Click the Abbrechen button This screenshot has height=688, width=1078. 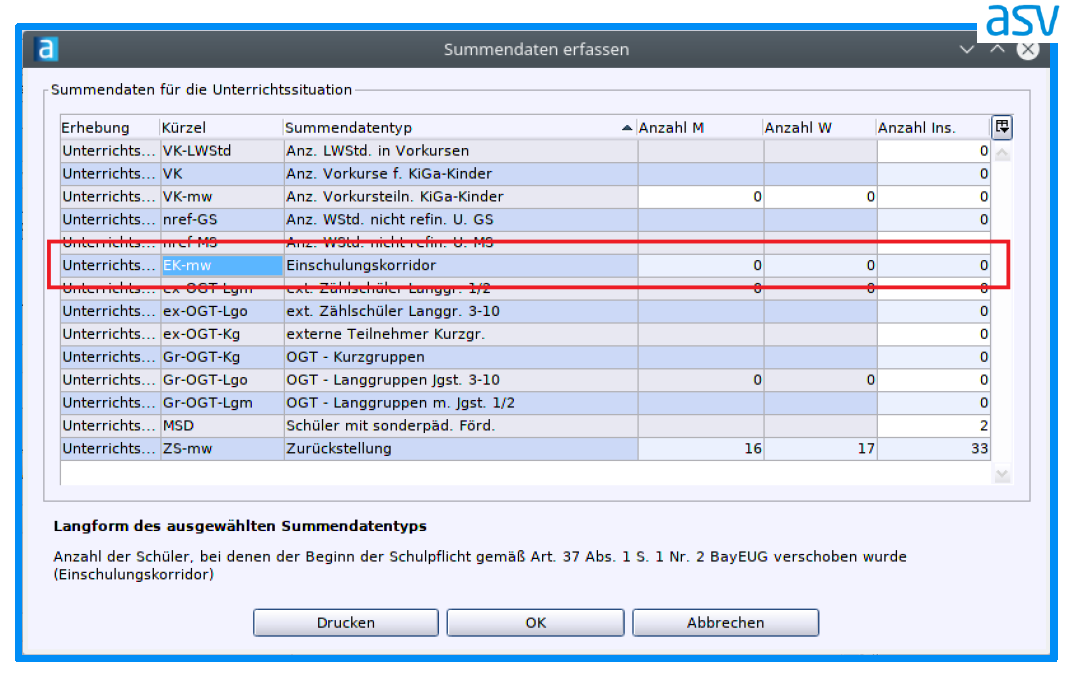coord(725,623)
